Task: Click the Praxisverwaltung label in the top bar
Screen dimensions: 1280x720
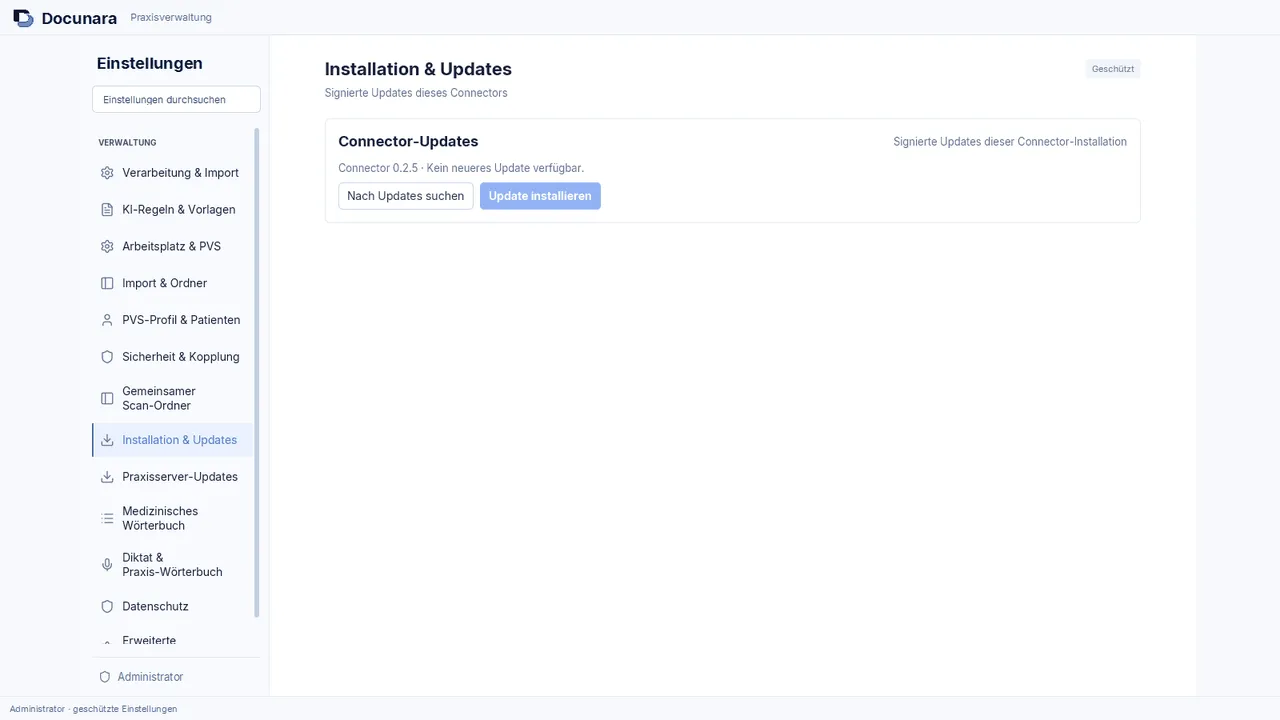Action: (x=171, y=18)
